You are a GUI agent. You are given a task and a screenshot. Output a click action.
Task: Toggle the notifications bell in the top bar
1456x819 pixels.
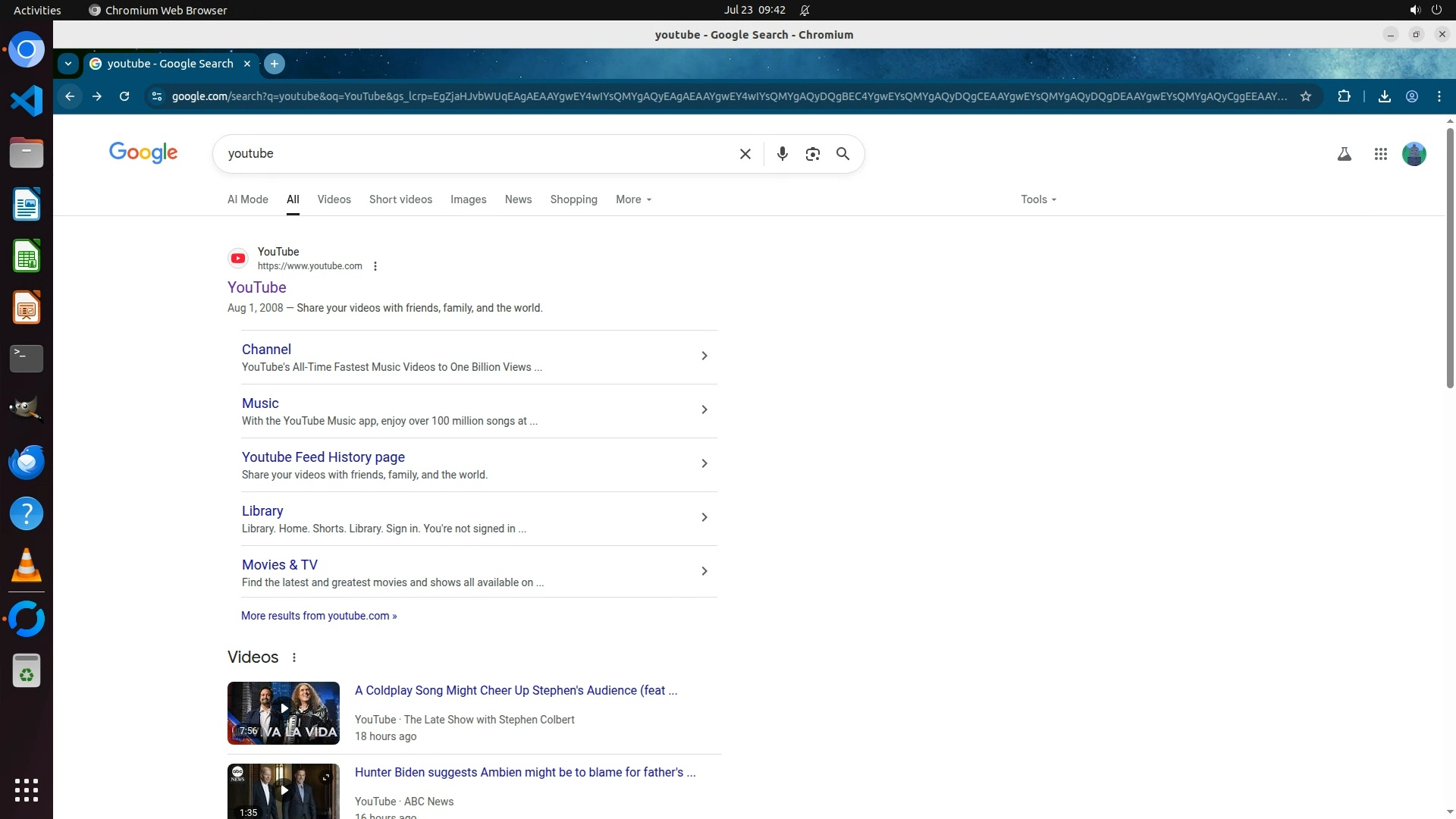pyautogui.click(x=805, y=10)
